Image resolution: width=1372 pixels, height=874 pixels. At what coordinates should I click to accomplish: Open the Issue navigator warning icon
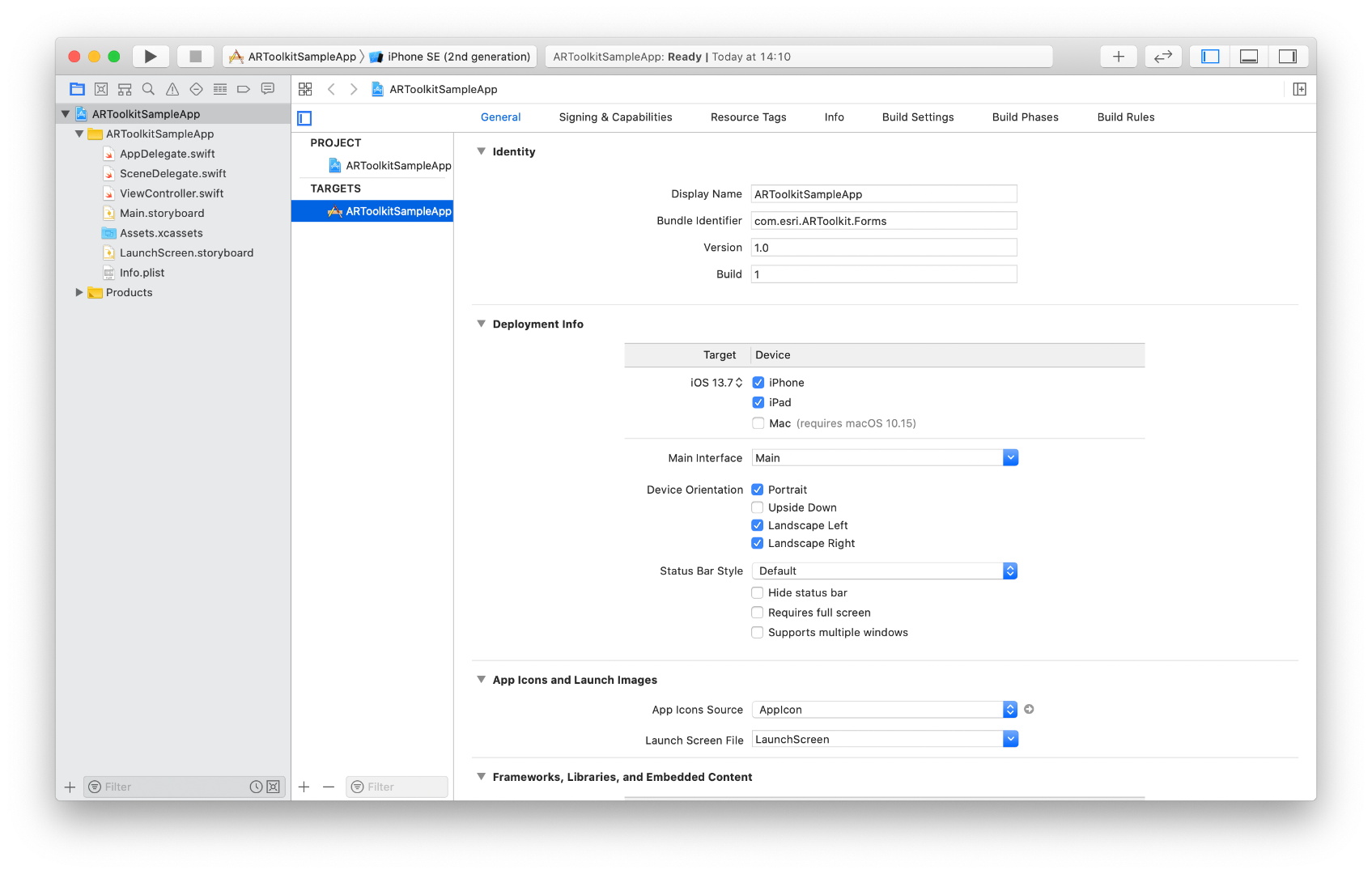[172, 89]
